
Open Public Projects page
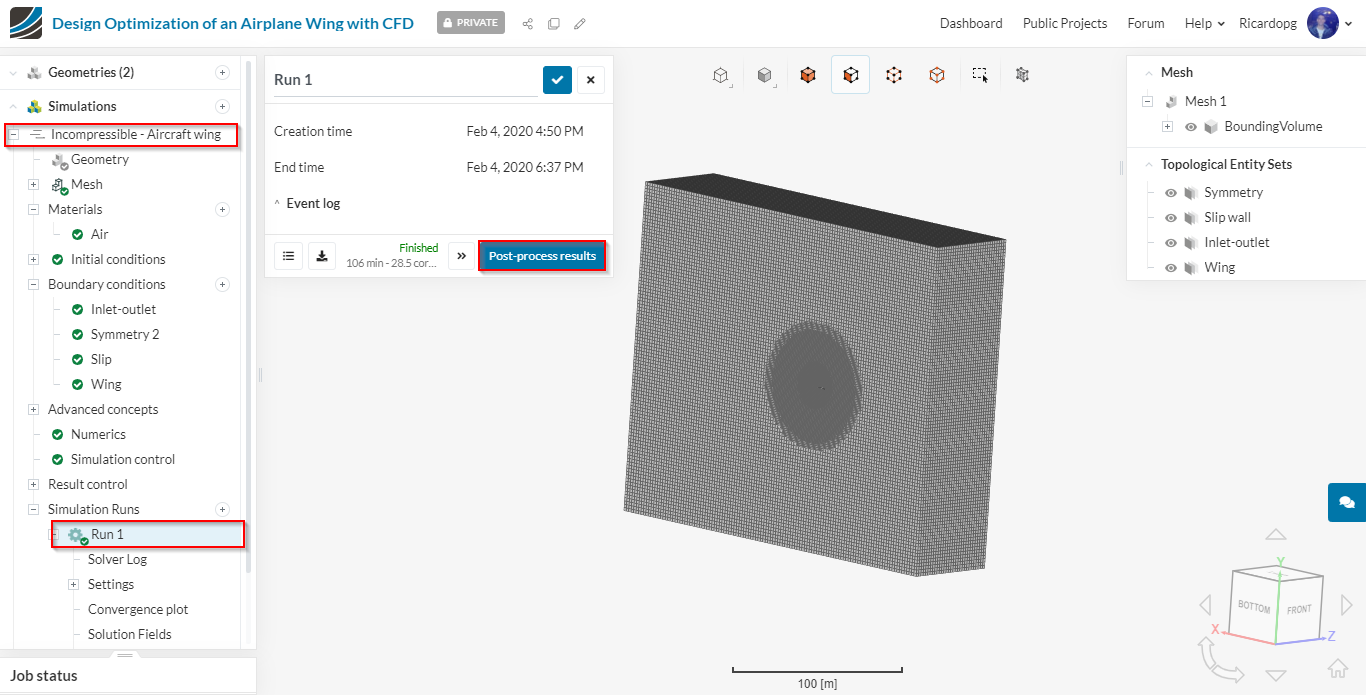pyautogui.click(x=1065, y=23)
